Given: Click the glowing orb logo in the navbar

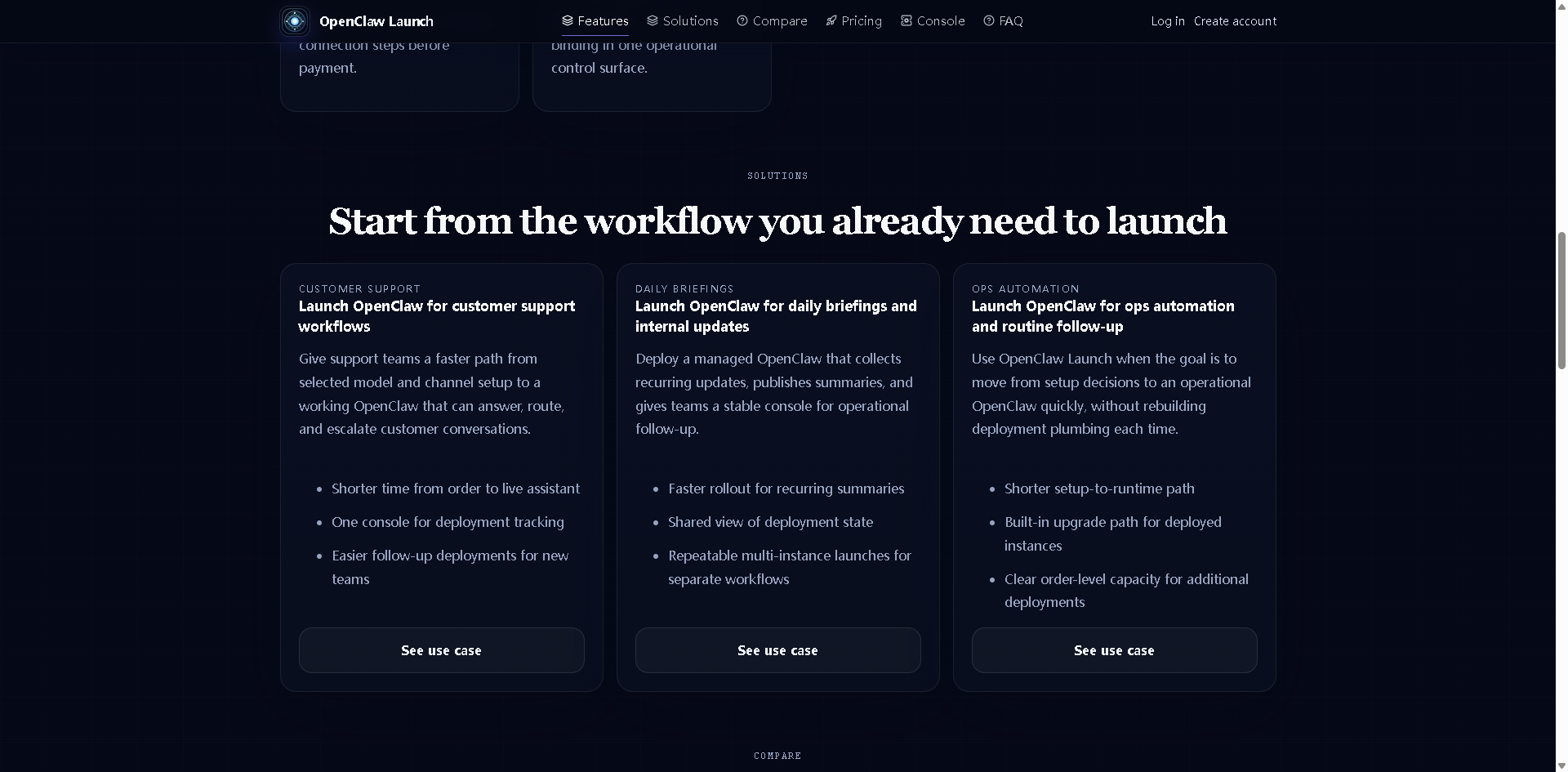Looking at the screenshot, I should (x=294, y=21).
